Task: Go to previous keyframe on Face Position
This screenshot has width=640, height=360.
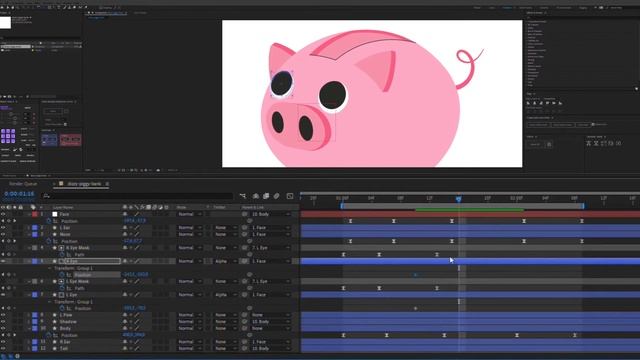Action: [3, 221]
